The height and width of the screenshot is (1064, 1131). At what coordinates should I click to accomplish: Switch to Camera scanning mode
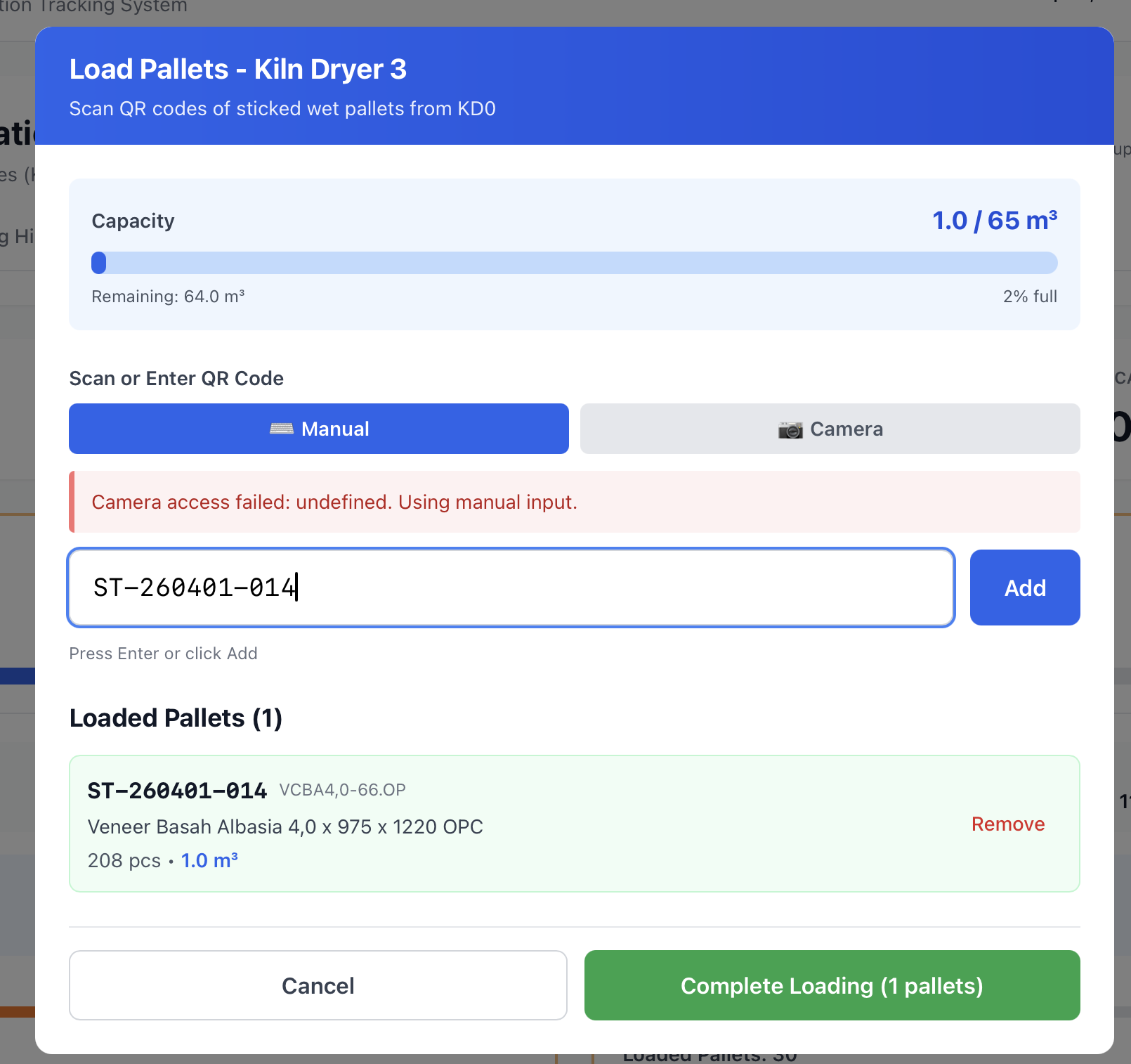tap(830, 429)
